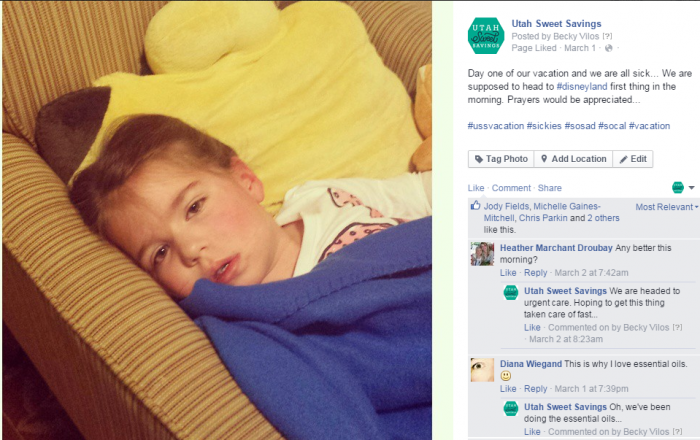Reply to Heather Marchant Droubay's comment

(535, 273)
